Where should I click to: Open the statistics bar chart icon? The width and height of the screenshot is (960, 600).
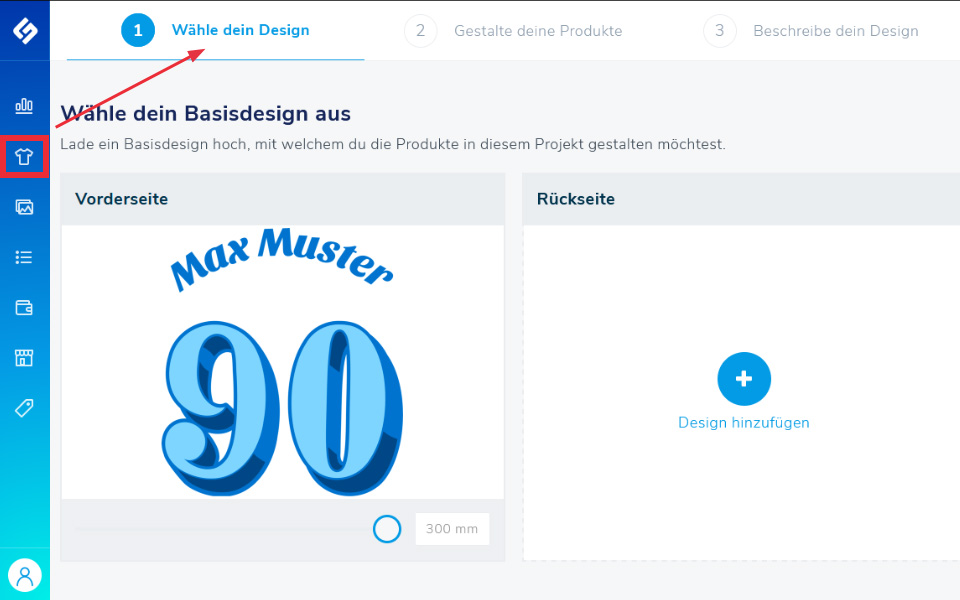(x=24, y=106)
